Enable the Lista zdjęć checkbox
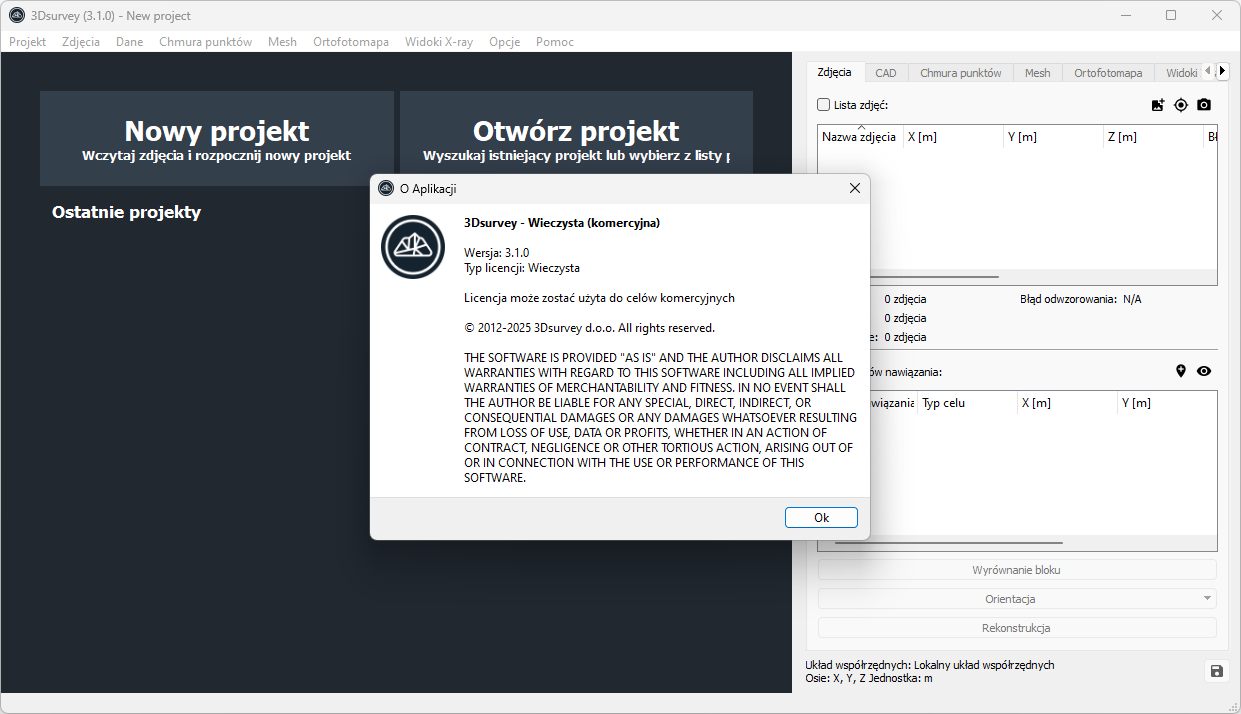 click(x=823, y=105)
